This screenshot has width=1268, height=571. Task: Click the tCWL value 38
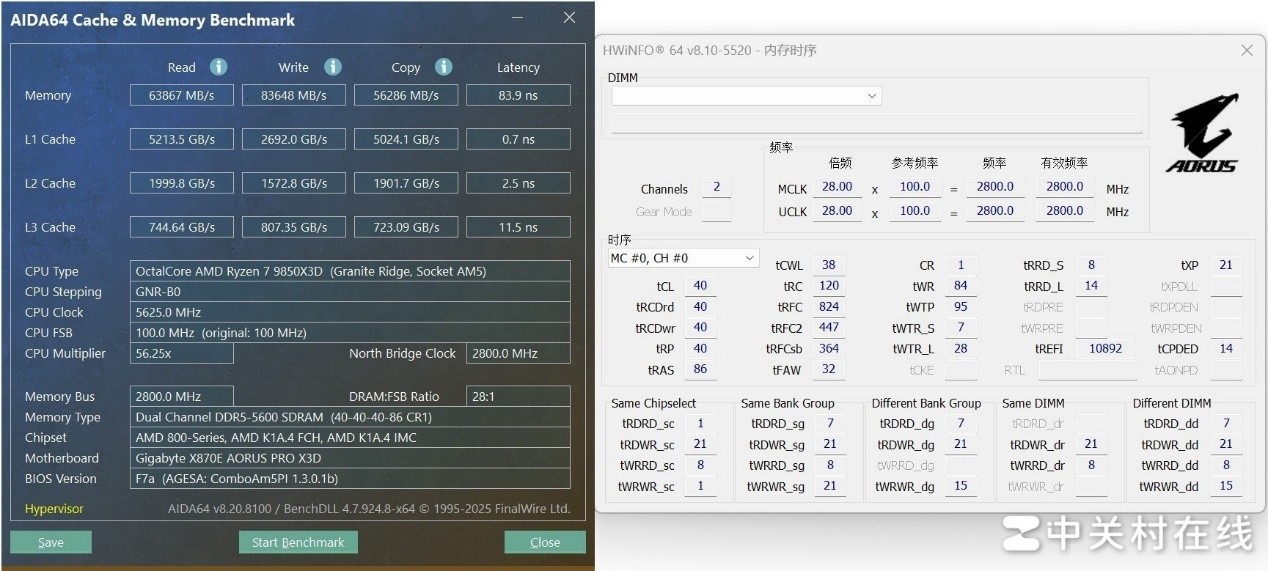pyautogui.click(x=829, y=265)
